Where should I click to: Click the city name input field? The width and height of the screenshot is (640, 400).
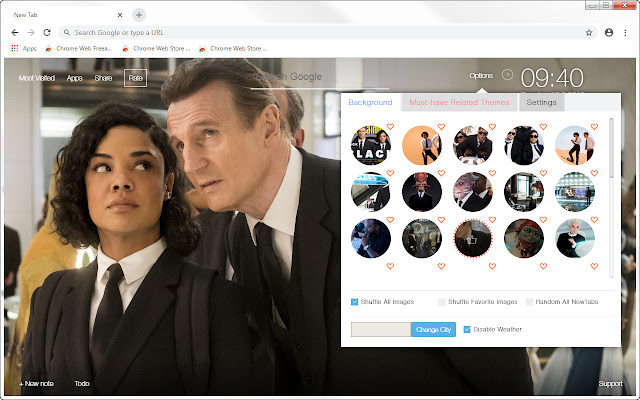click(381, 329)
